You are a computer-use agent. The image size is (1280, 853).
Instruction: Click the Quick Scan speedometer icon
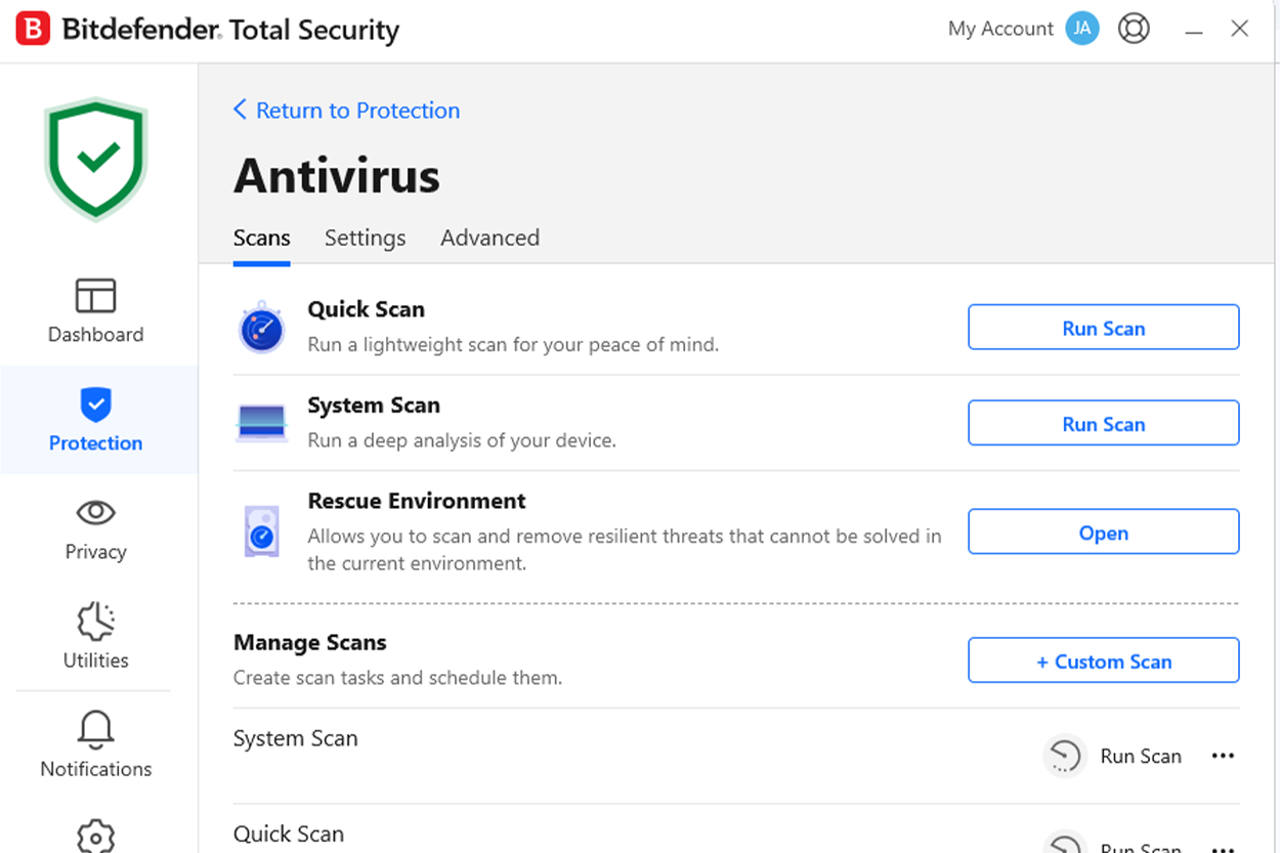tap(262, 327)
